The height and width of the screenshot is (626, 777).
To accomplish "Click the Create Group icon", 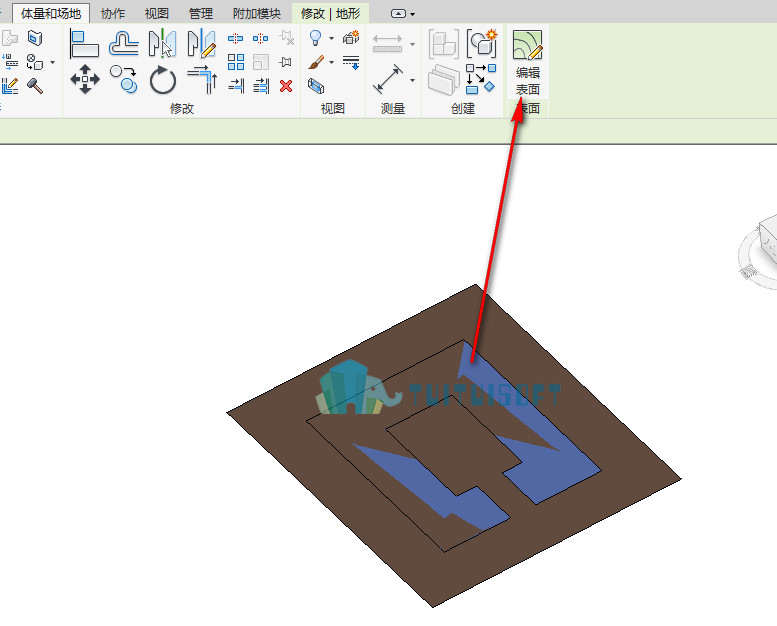I will pyautogui.click(x=481, y=43).
